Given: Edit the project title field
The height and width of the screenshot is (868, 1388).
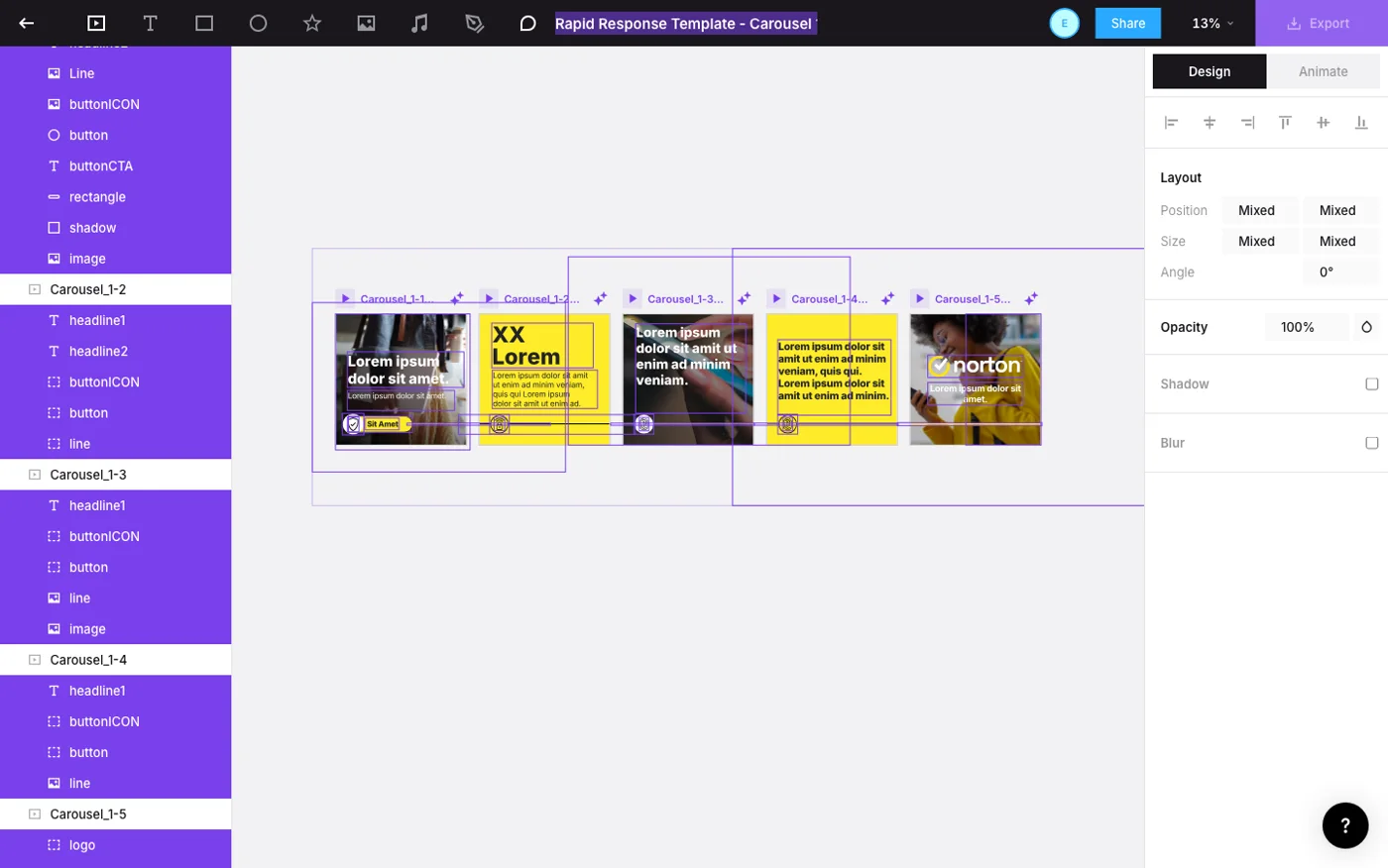Looking at the screenshot, I should (686, 23).
